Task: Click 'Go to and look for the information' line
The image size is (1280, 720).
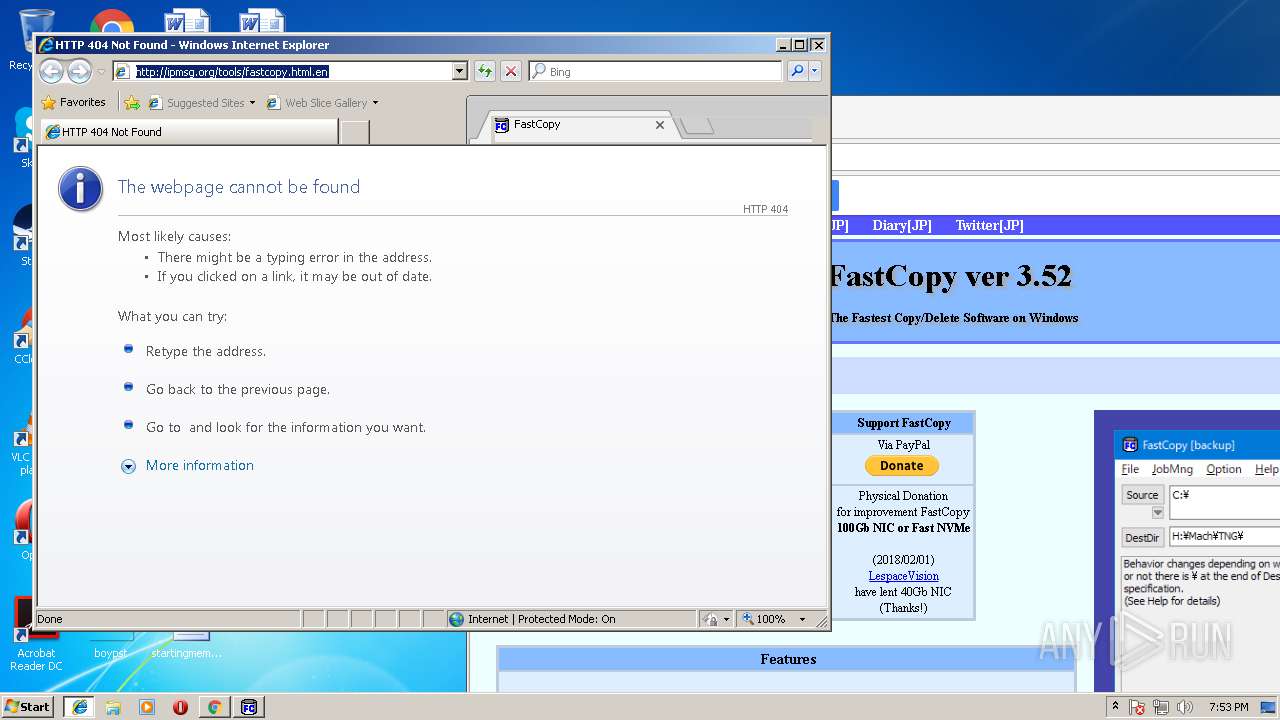Action: pos(286,427)
